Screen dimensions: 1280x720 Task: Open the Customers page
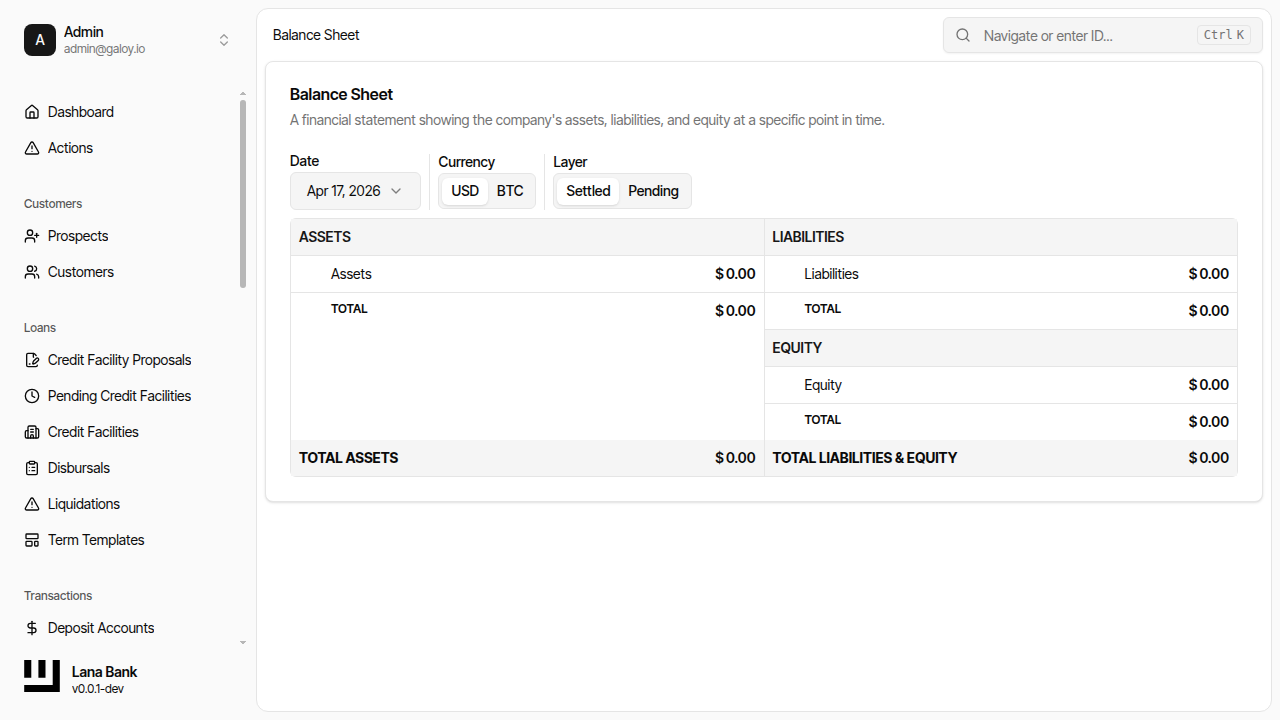[x=80, y=272]
